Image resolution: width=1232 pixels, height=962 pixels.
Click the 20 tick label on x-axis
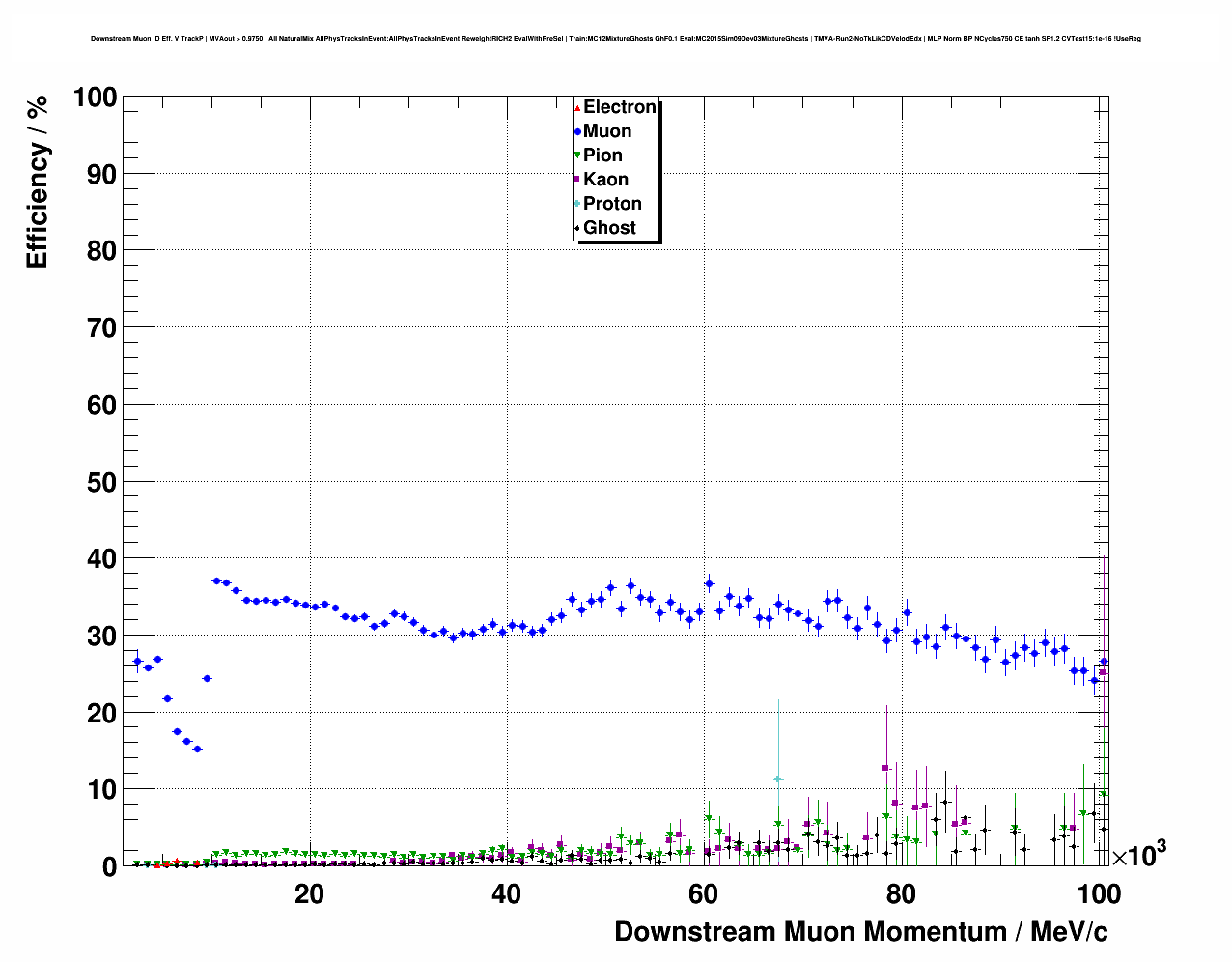point(309,894)
